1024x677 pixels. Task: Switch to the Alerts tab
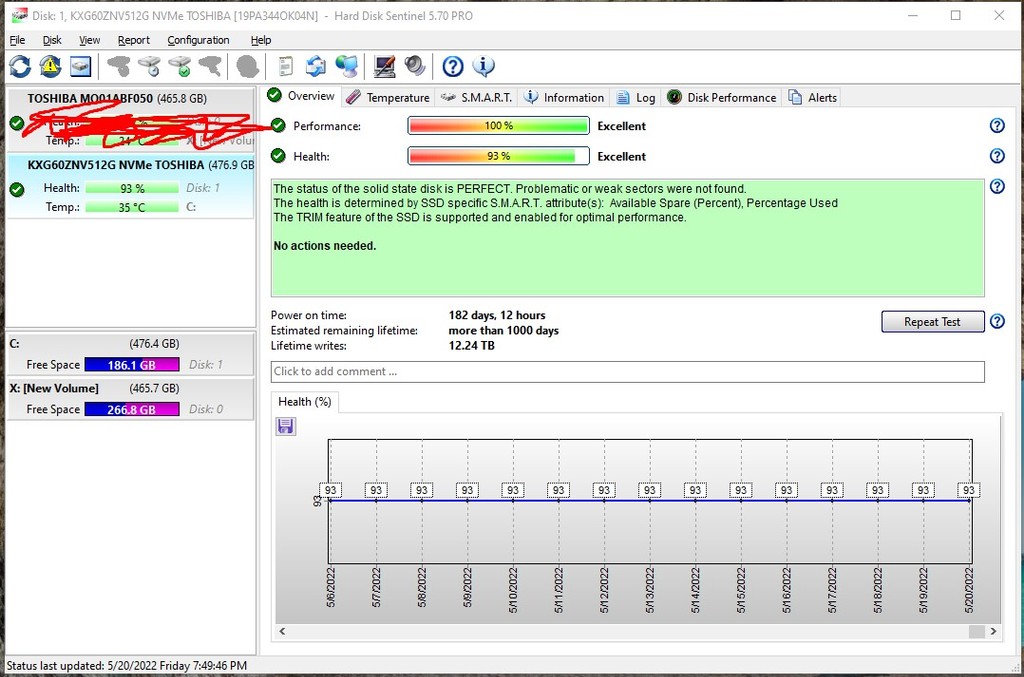812,97
